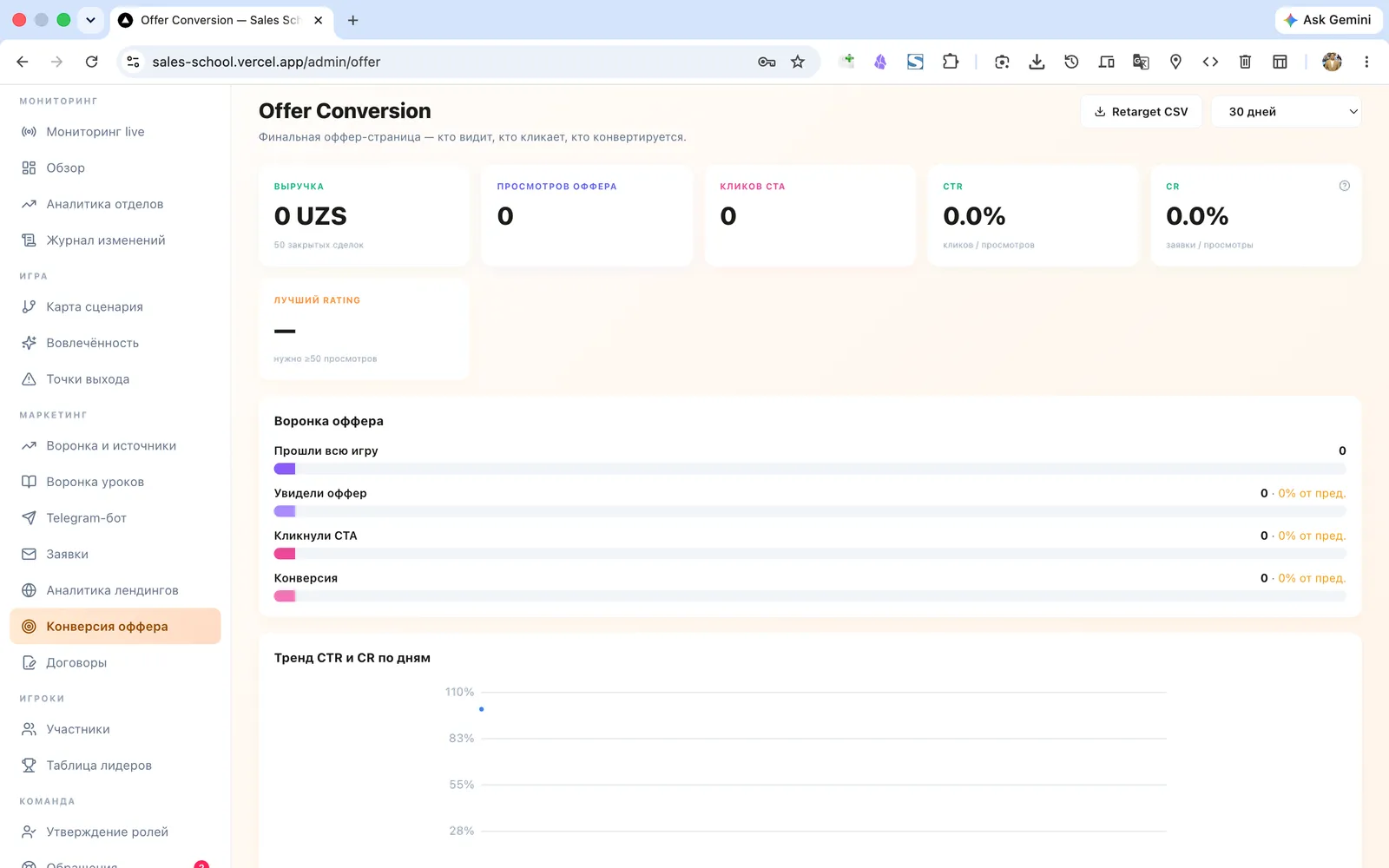Open Журнал изменений page
Viewport: 1389px width, 868px height.
click(115, 240)
